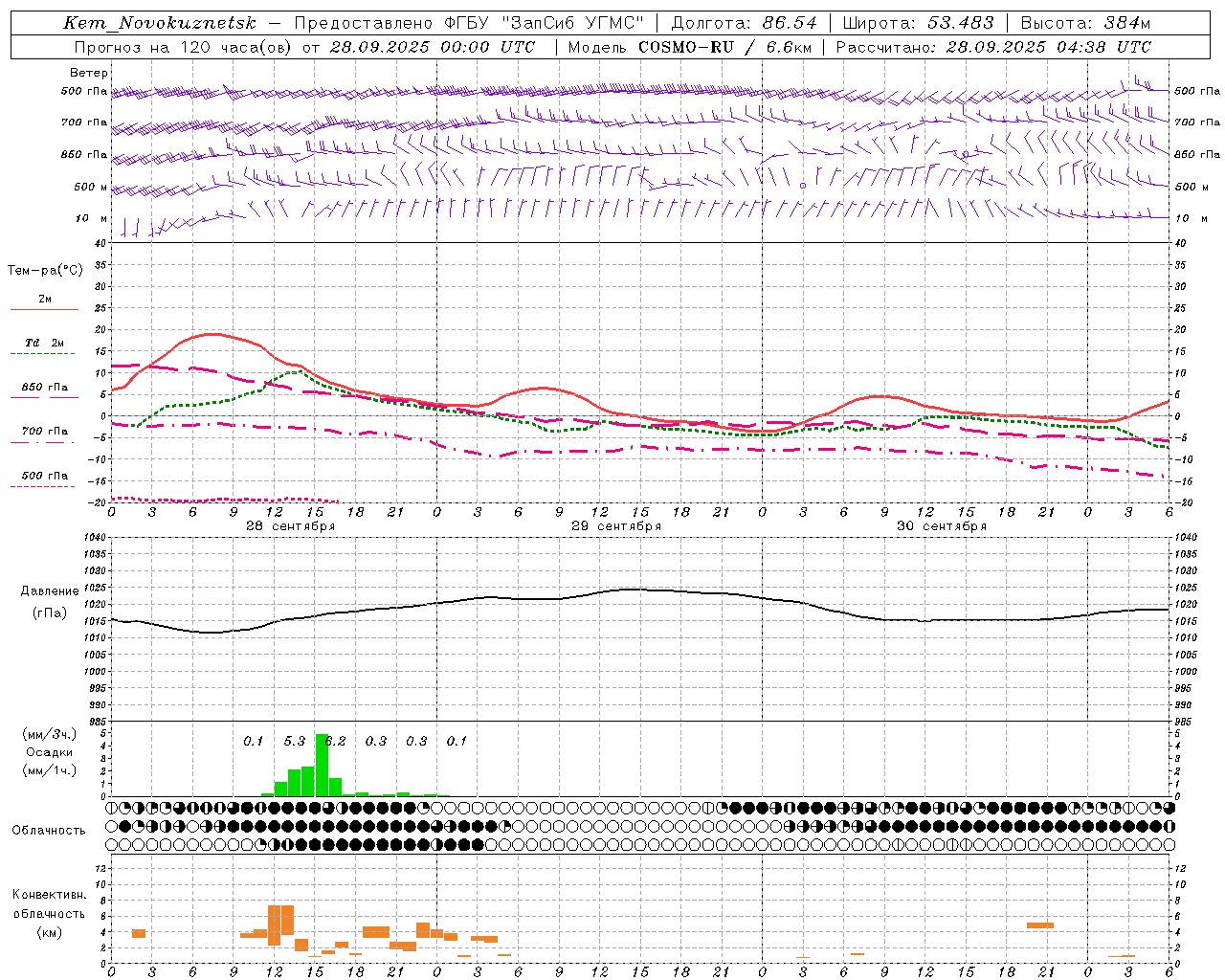Click the Осадки precipitation label
This screenshot has width=1225, height=980.
pos(49,752)
